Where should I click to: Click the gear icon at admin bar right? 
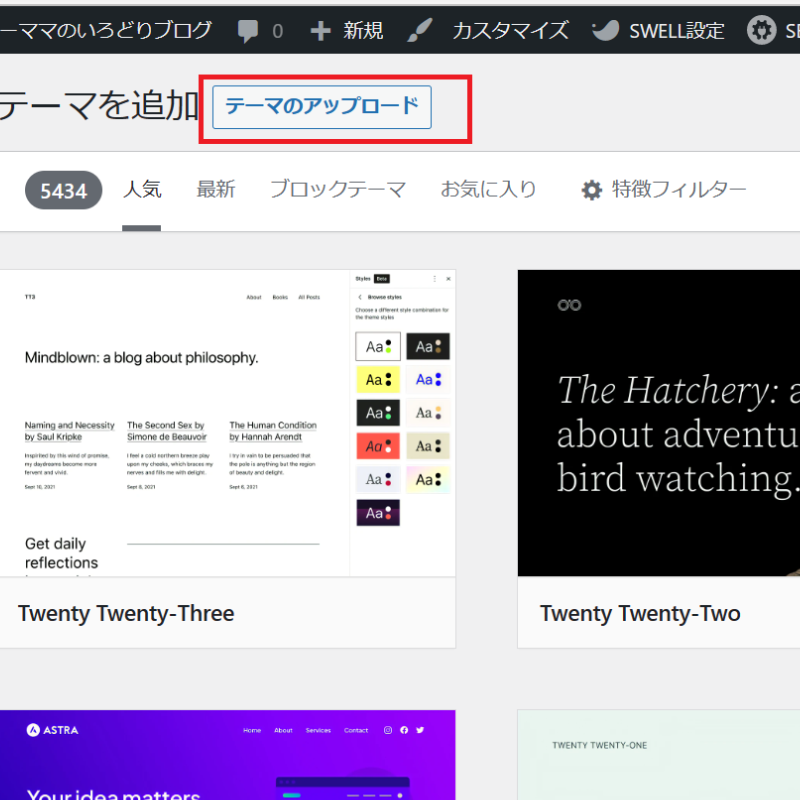(762, 30)
